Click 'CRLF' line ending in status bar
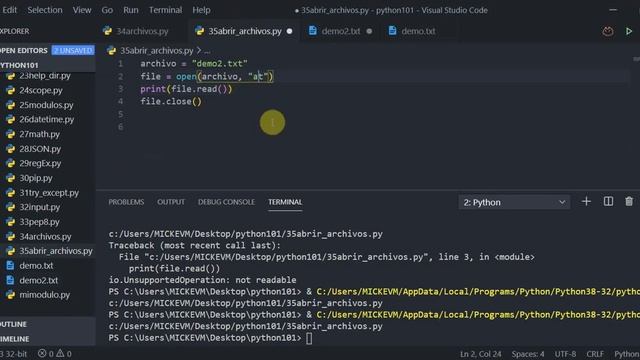Image resolution: width=640 pixels, height=360 pixels. tap(595, 354)
